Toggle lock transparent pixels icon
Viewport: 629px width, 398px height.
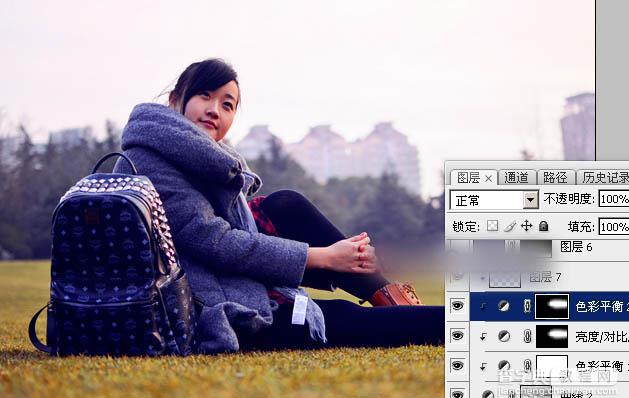[x=493, y=226]
